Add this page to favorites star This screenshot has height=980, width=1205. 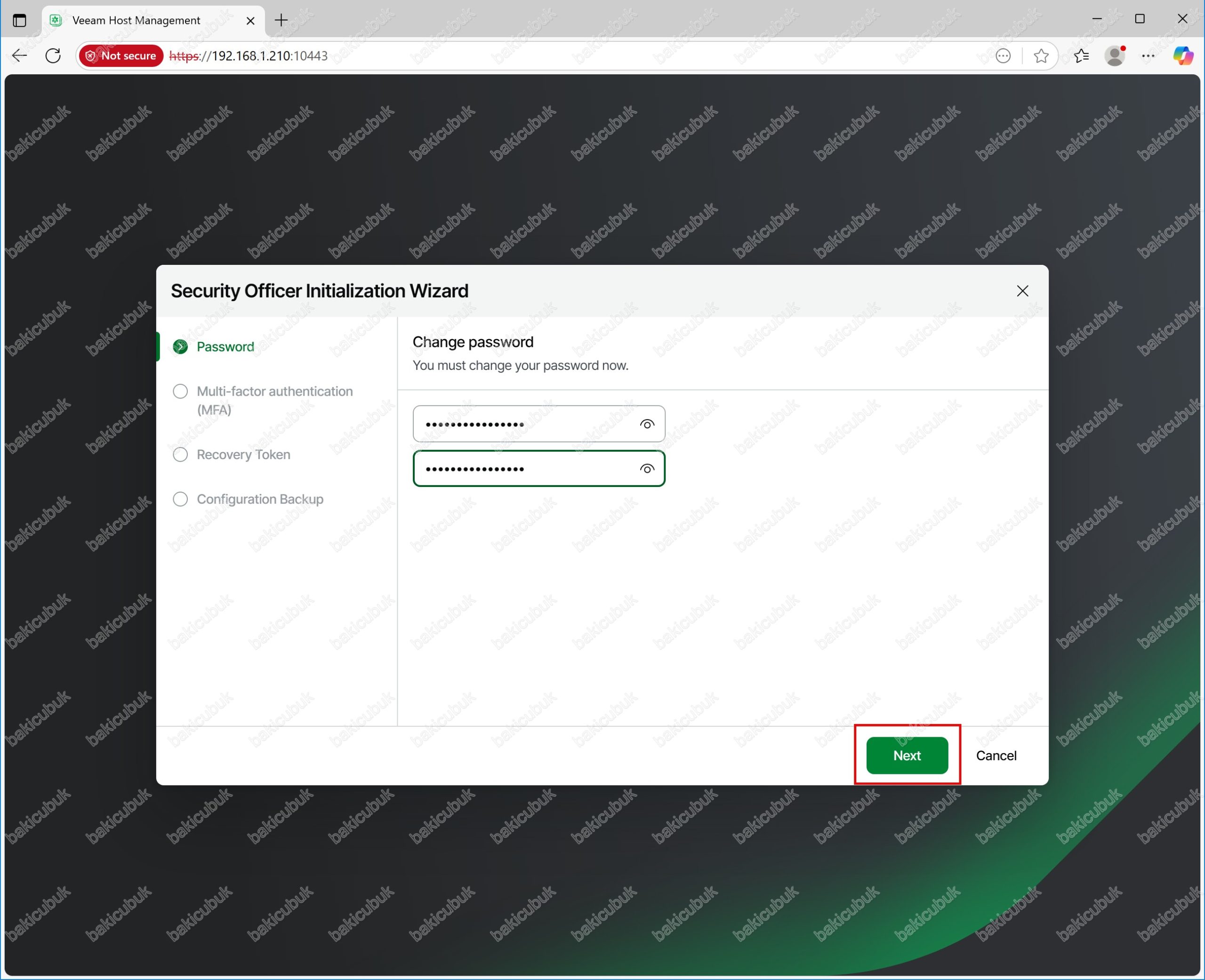point(1041,56)
